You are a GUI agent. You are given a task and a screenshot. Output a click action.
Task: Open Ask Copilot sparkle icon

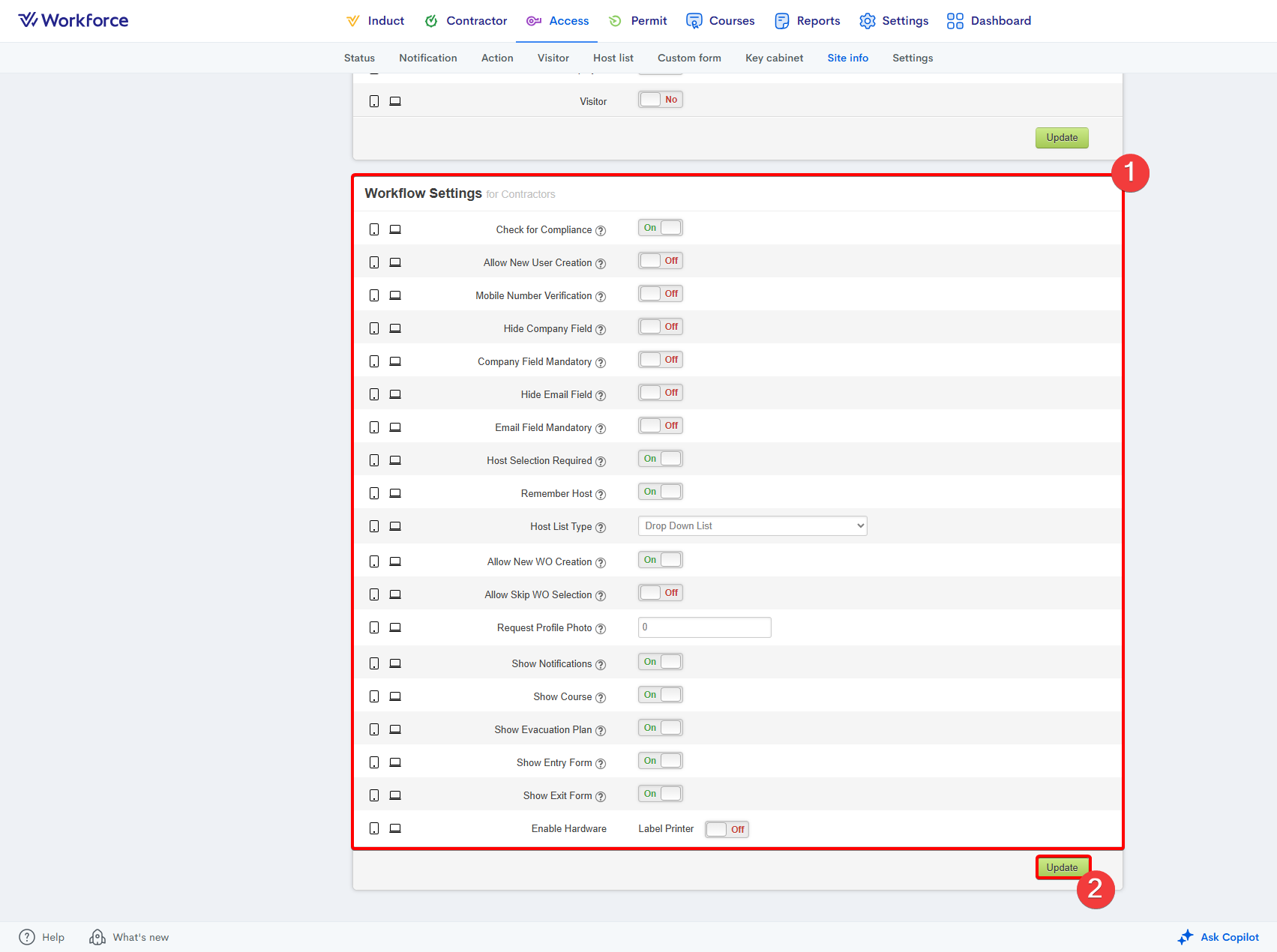pos(1185,937)
